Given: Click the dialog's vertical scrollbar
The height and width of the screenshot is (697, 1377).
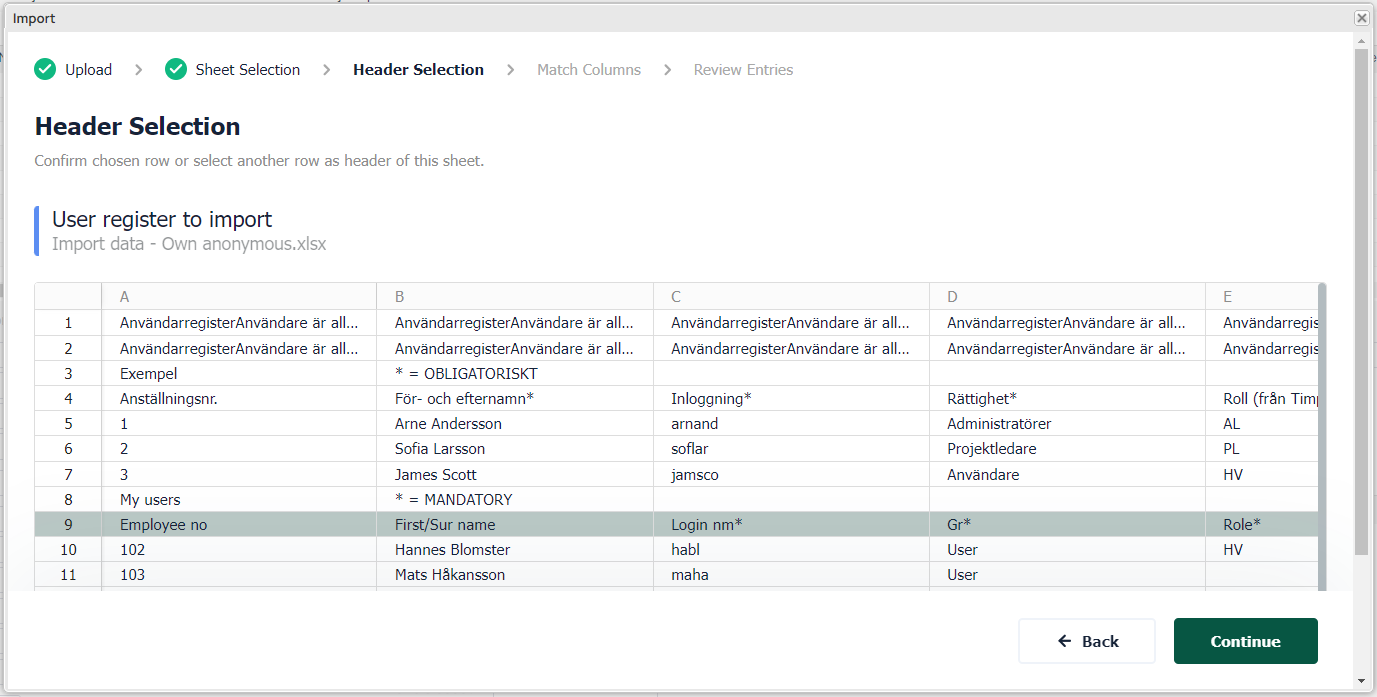Looking at the screenshot, I should [x=1361, y=300].
